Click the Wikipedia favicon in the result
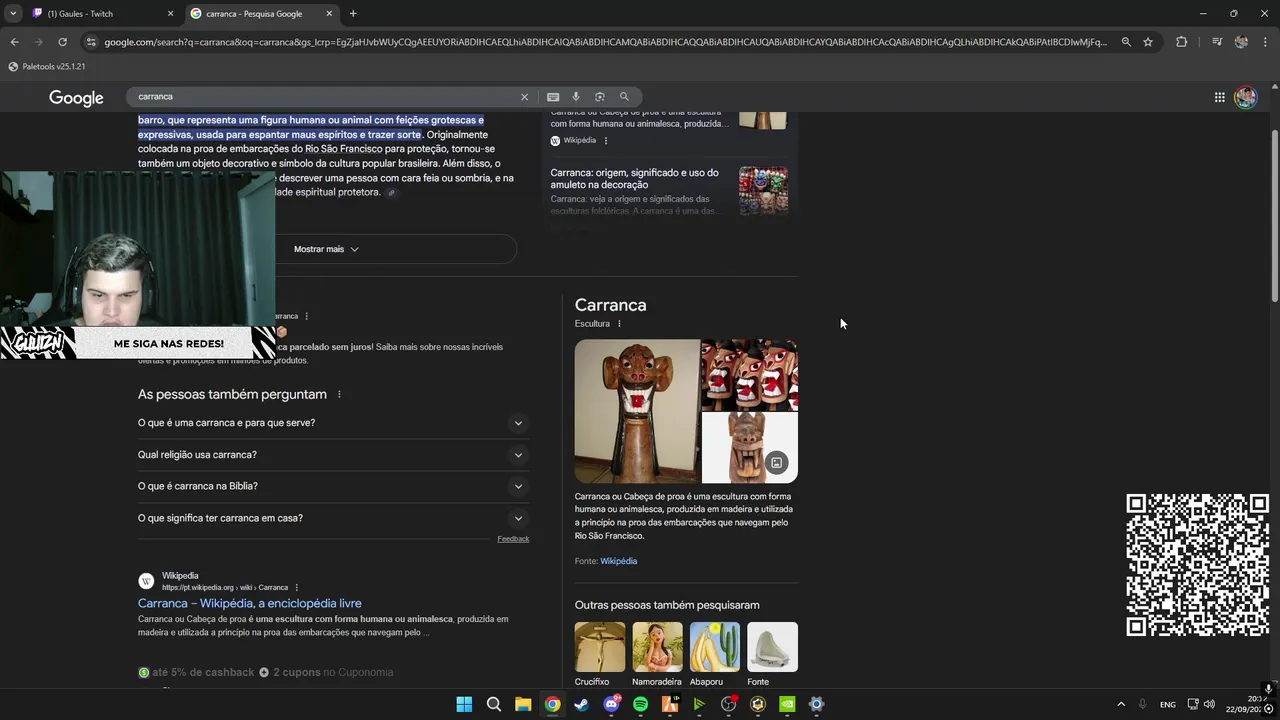The width and height of the screenshot is (1280, 720). [x=146, y=581]
